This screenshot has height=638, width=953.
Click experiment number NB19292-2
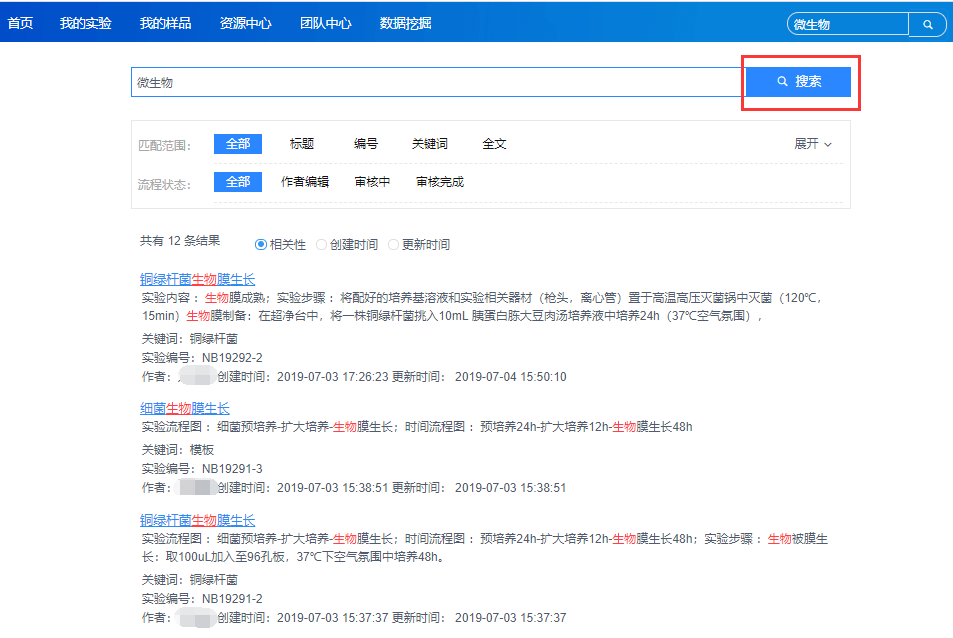click(232, 358)
